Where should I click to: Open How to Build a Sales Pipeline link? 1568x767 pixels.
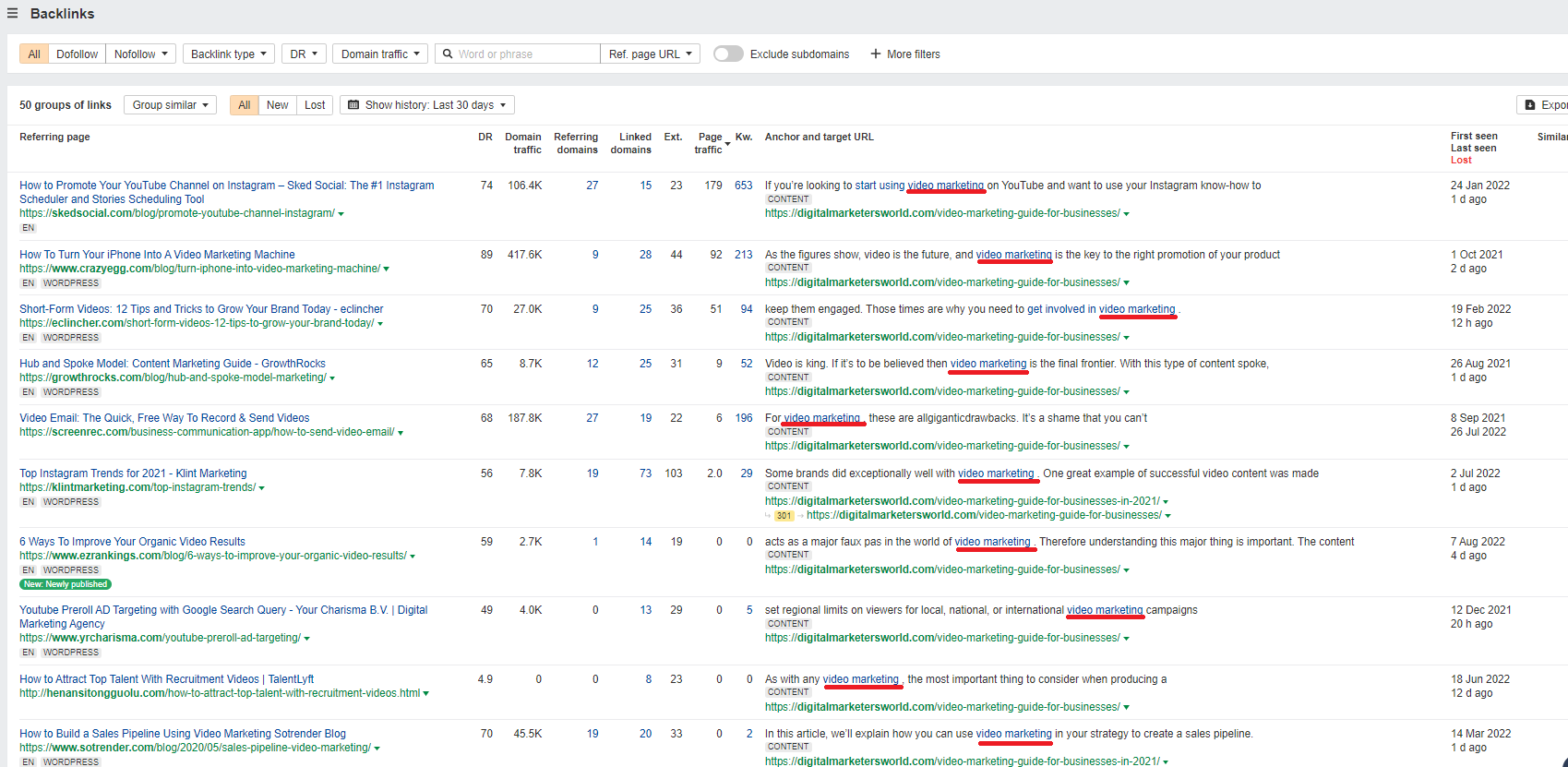coord(183,734)
